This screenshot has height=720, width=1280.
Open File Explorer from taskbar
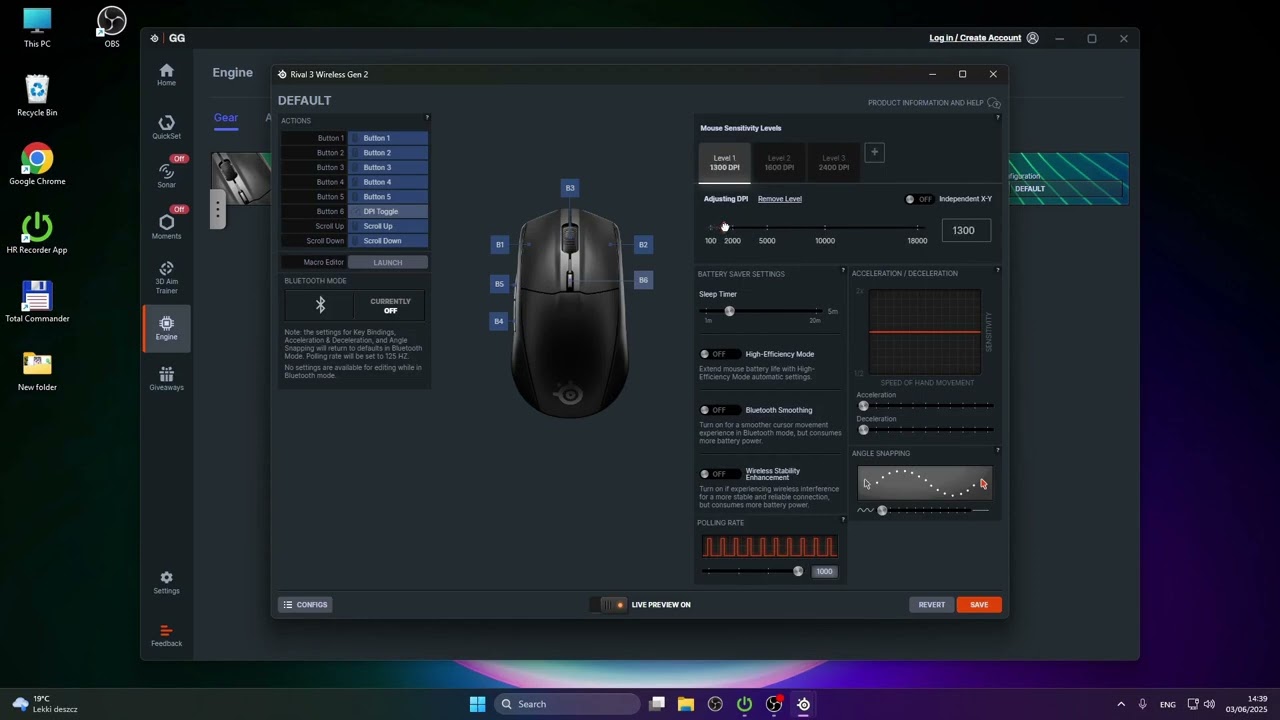coord(686,704)
